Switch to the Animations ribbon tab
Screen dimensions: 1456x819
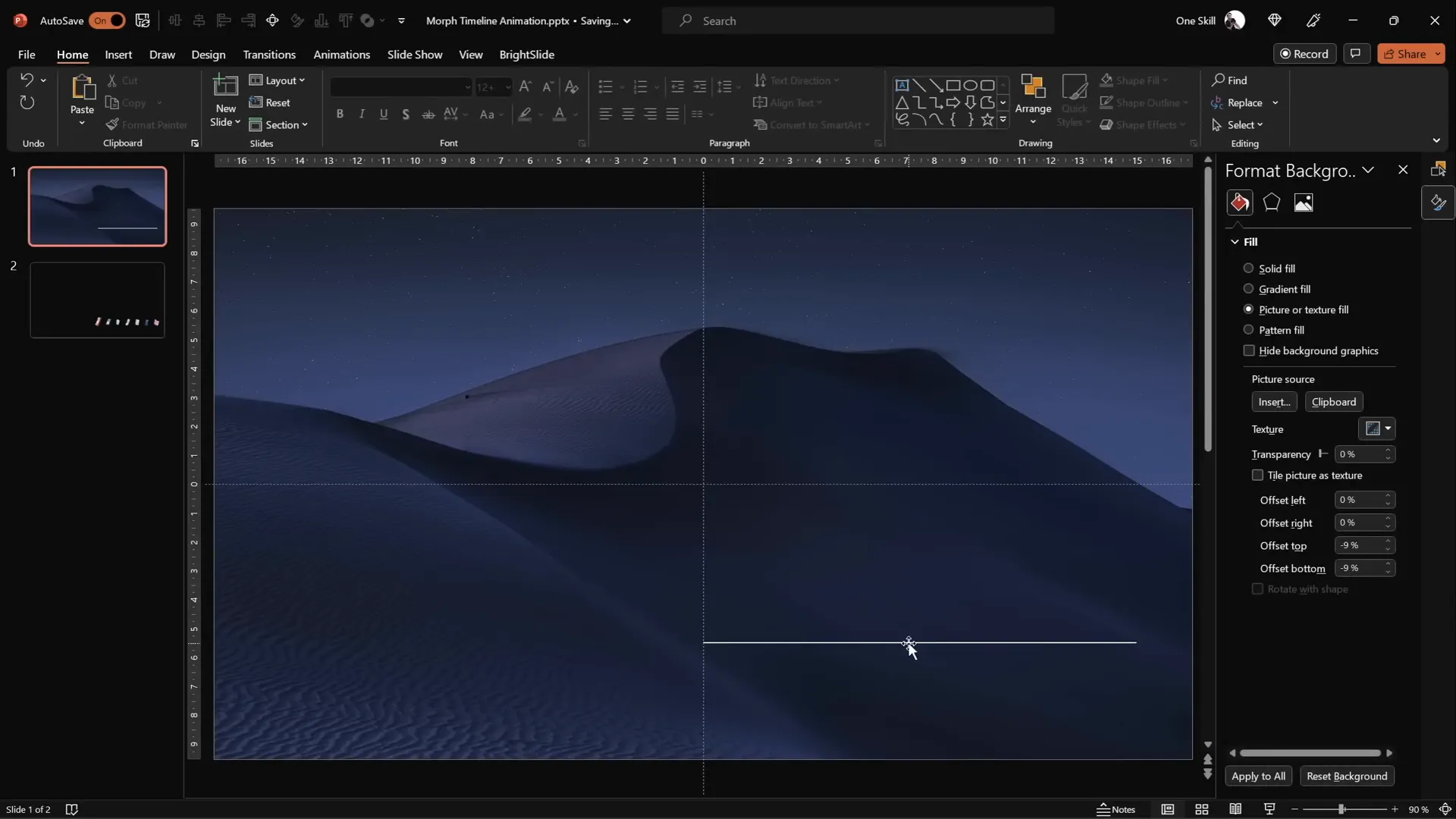[342, 54]
